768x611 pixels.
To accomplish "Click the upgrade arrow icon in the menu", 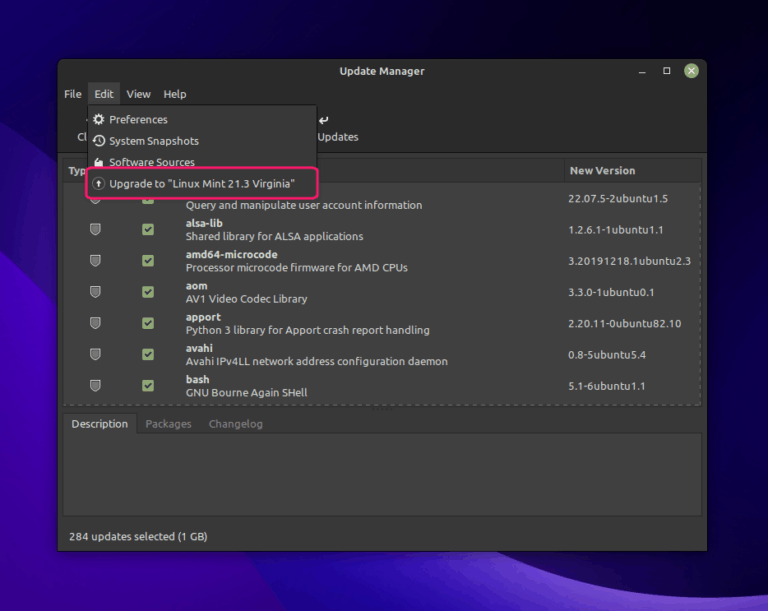I will pyautogui.click(x=98, y=184).
